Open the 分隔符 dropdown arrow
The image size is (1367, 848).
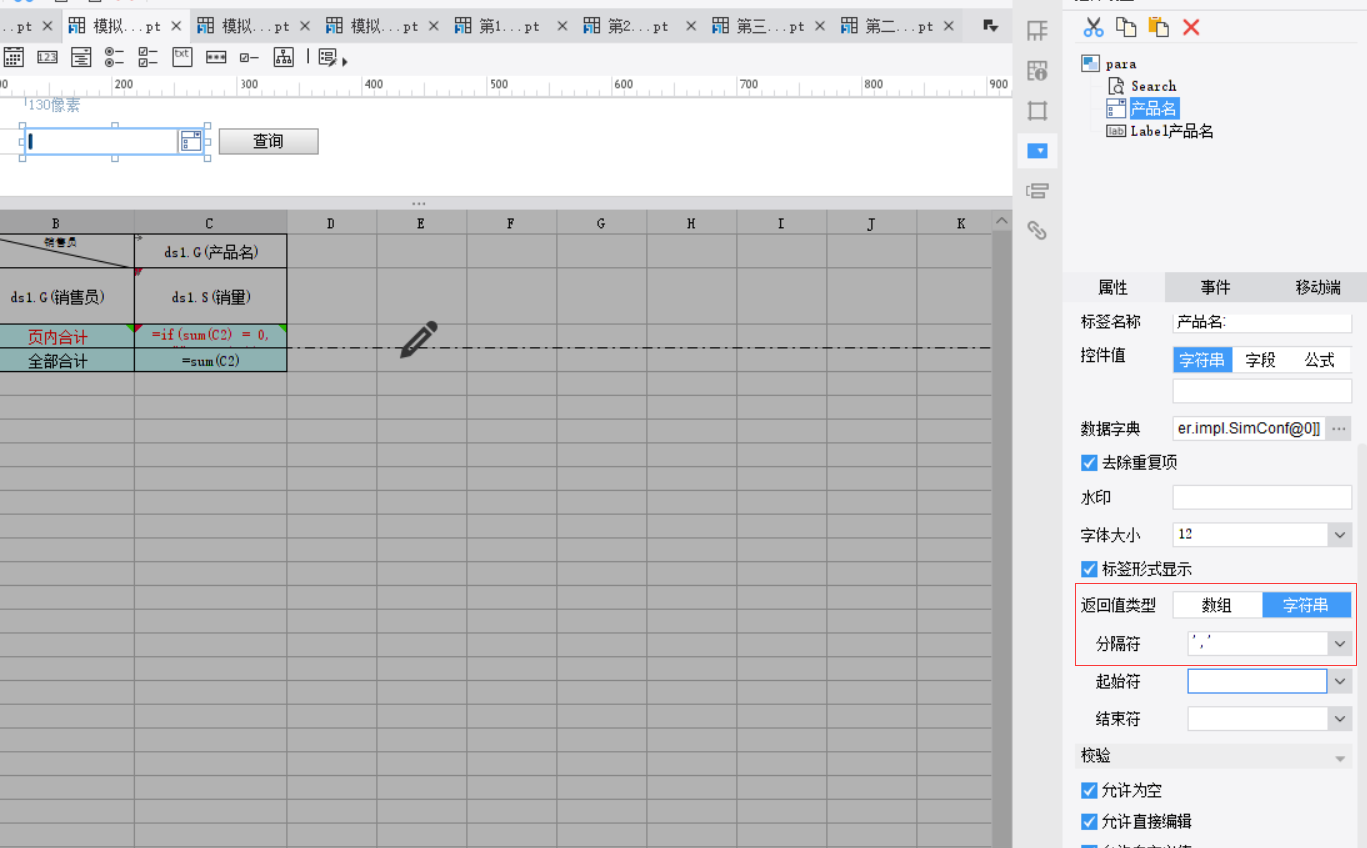tap(1340, 644)
